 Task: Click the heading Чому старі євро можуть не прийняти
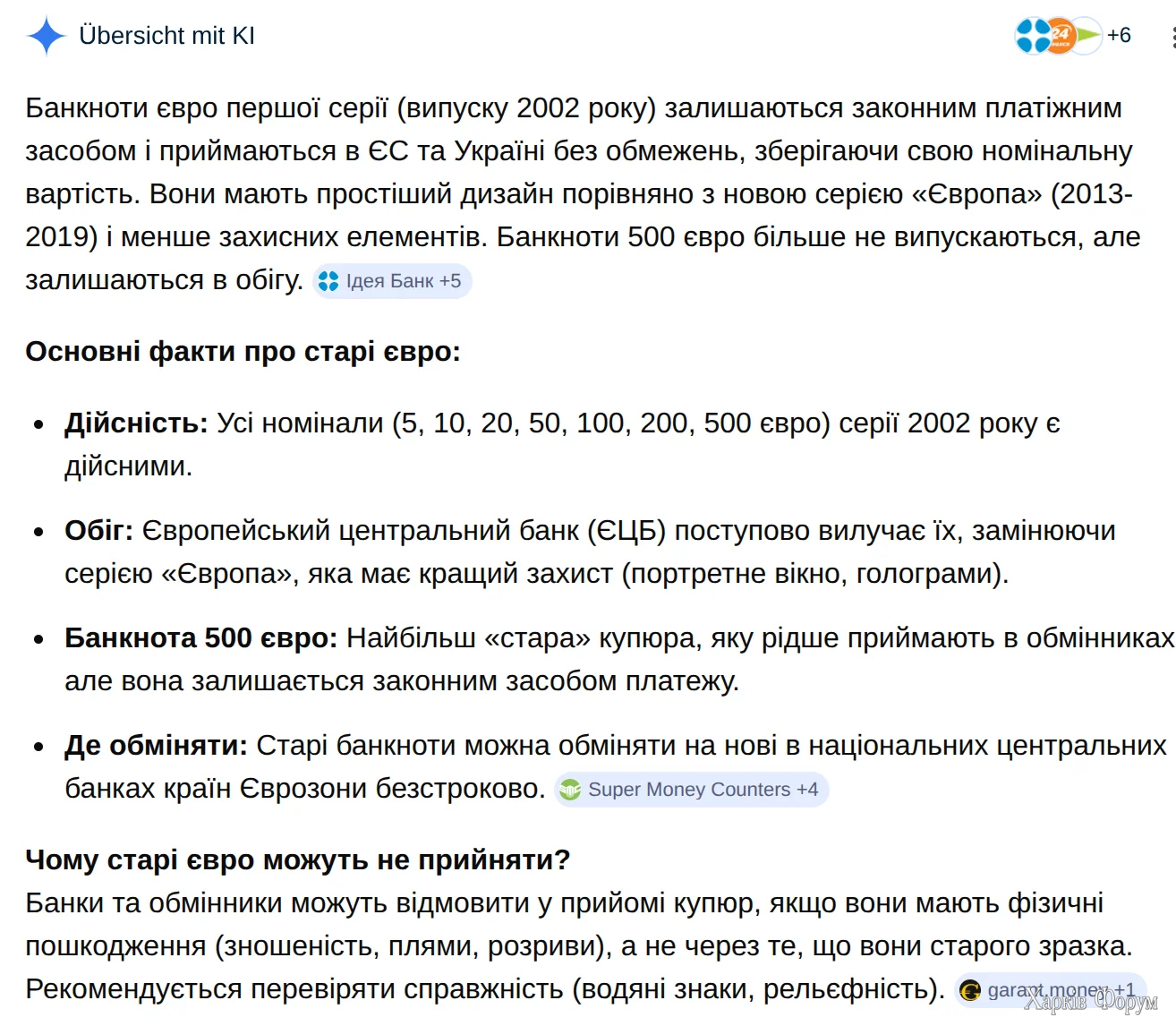[x=298, y=859]
